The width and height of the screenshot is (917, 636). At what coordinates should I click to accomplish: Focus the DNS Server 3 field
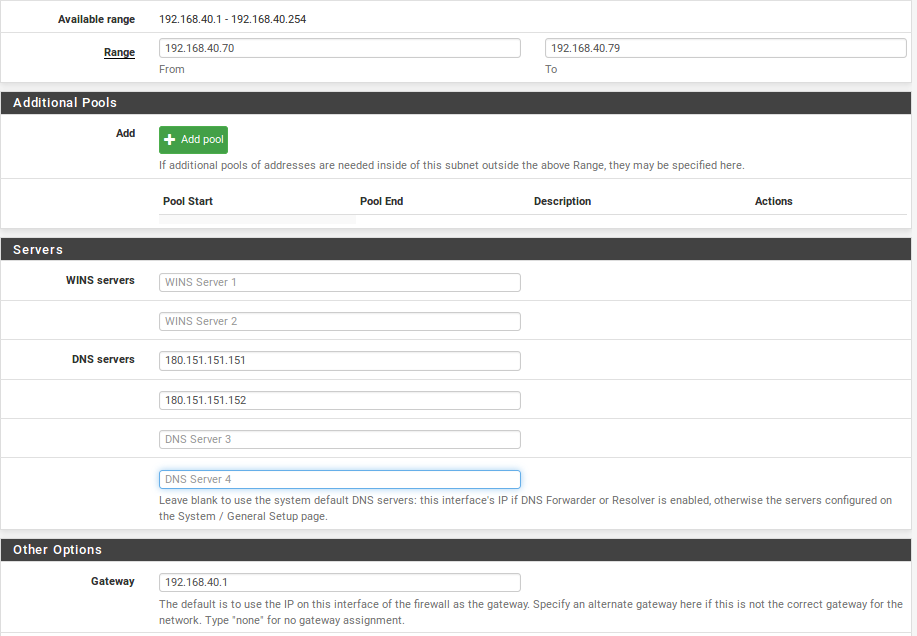click(x=340, y=440)
